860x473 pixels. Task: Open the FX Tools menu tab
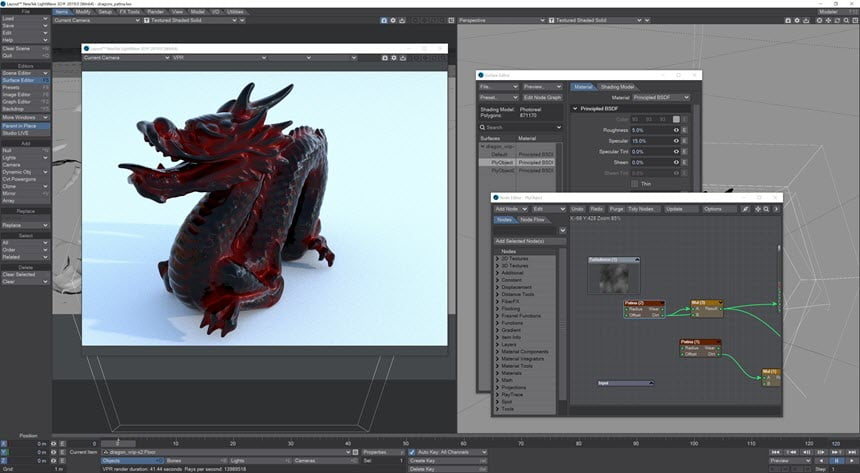[129, 12]
